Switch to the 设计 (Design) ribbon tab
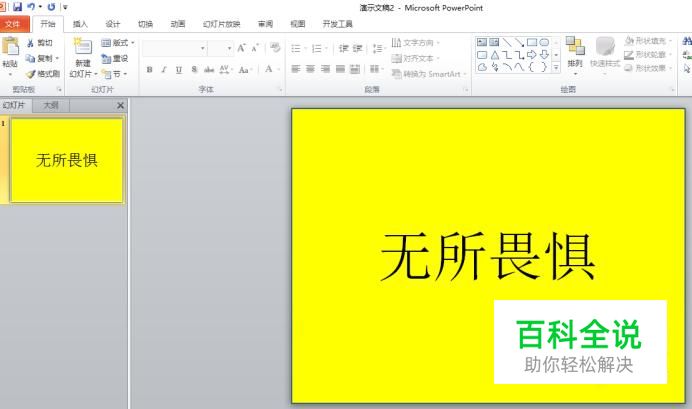Image resolution: width=692 pixels, height=409 pixels. pyautogui.click(x=113, y=24)
